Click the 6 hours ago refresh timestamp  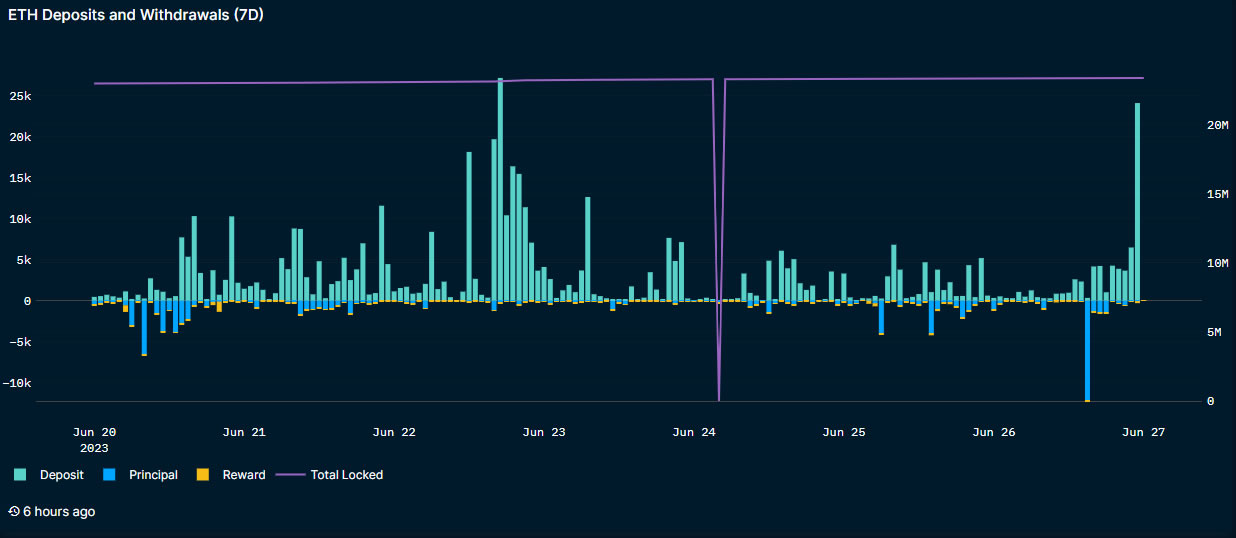coord(59,511)
